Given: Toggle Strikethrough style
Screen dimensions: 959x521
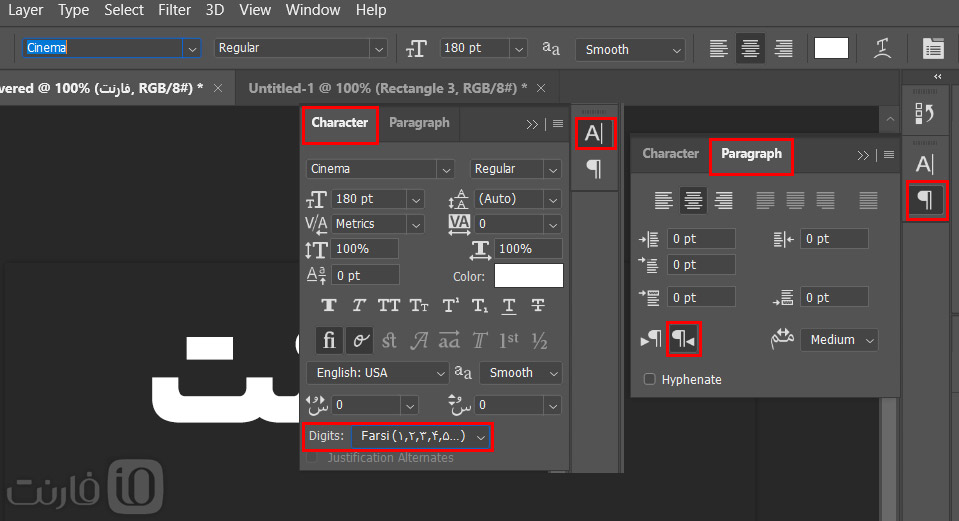Looking at the screenshot, I should [x=538, y=305].
